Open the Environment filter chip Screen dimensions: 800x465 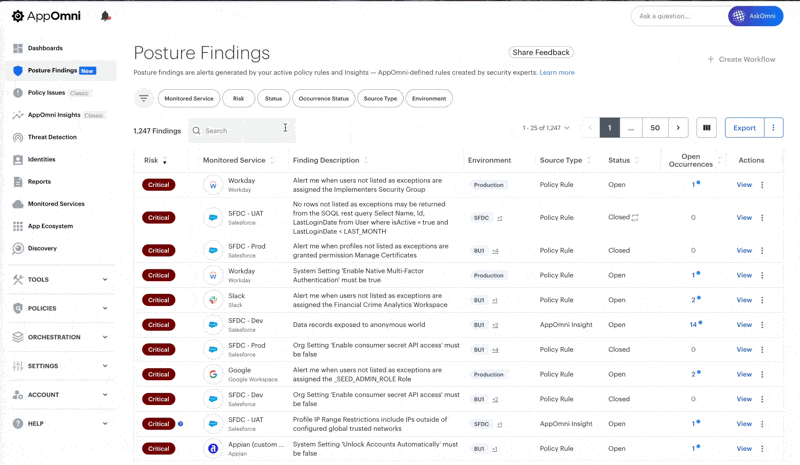pyautogui.click(x=429, y=99)
